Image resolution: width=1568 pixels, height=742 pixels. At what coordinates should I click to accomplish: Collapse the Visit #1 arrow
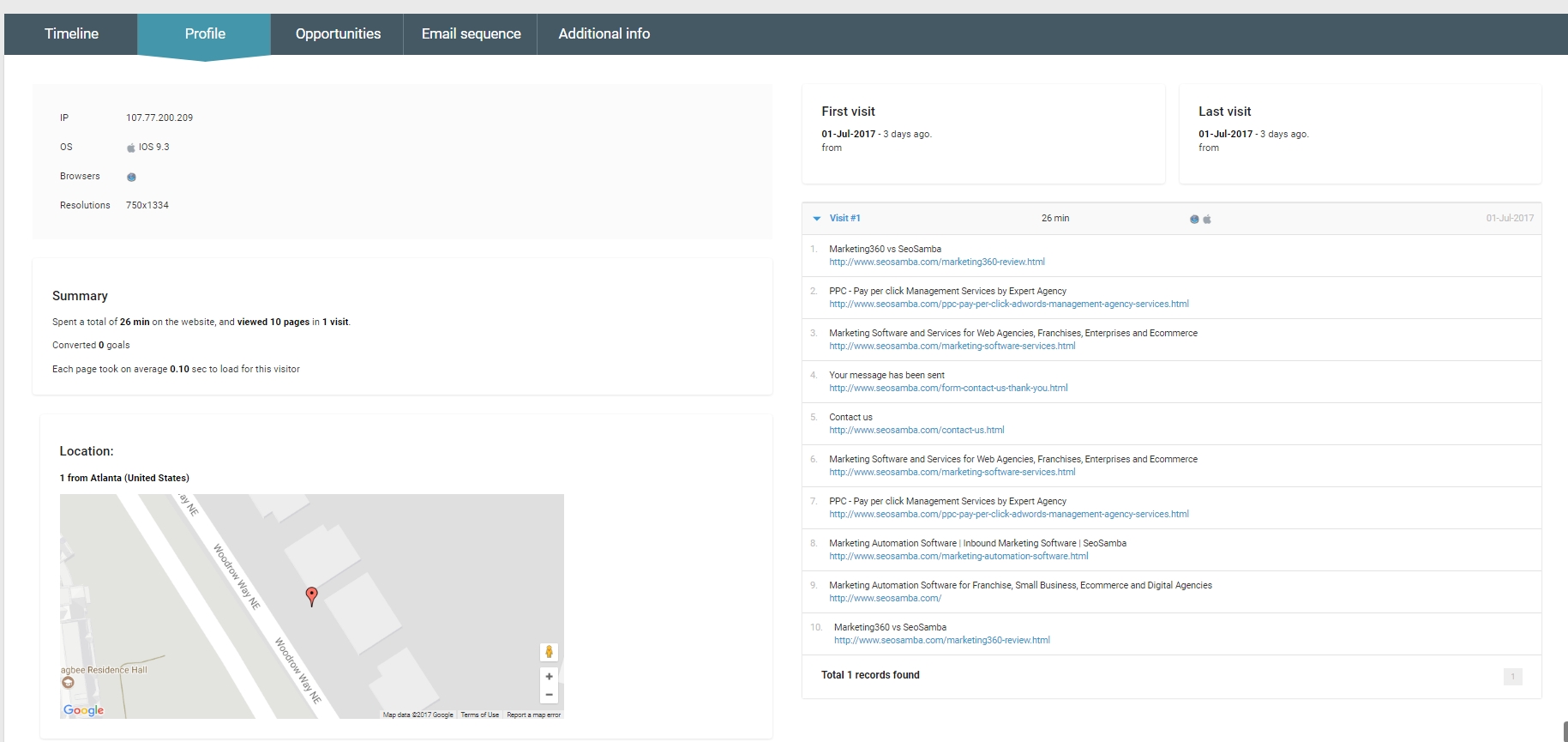pos(816,219)
